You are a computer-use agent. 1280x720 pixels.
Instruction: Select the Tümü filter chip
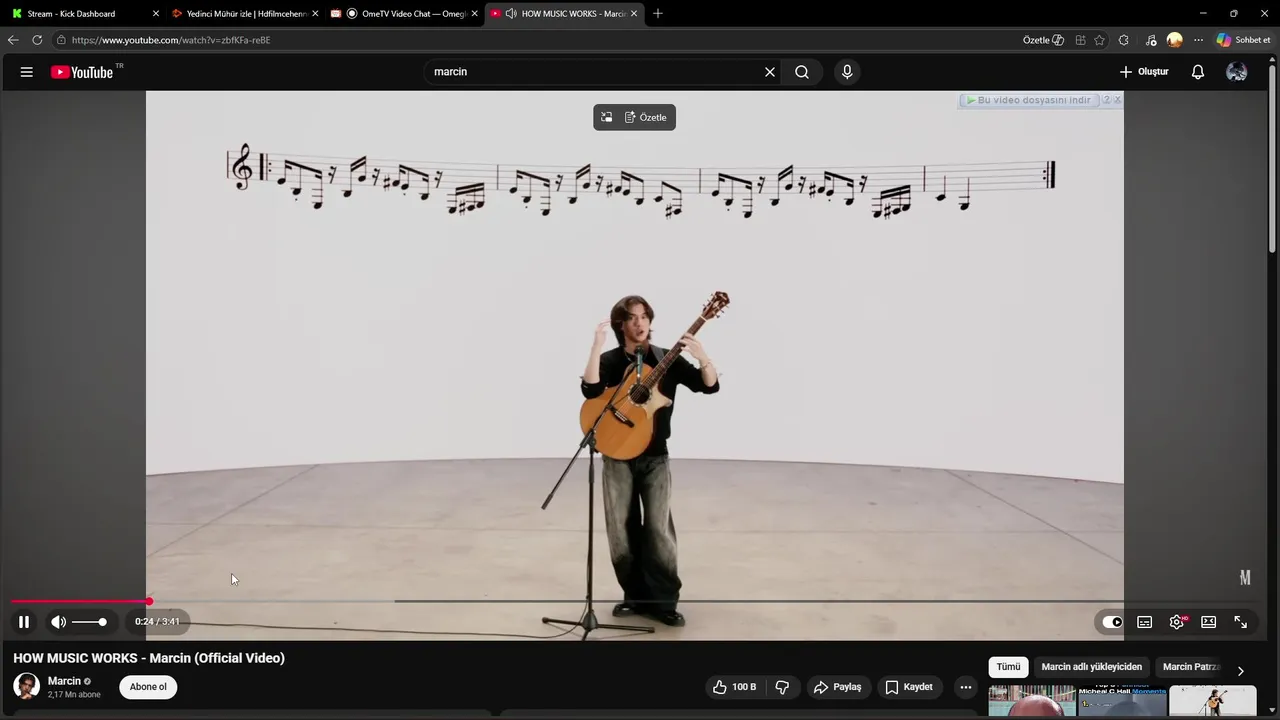(1008, 667)
